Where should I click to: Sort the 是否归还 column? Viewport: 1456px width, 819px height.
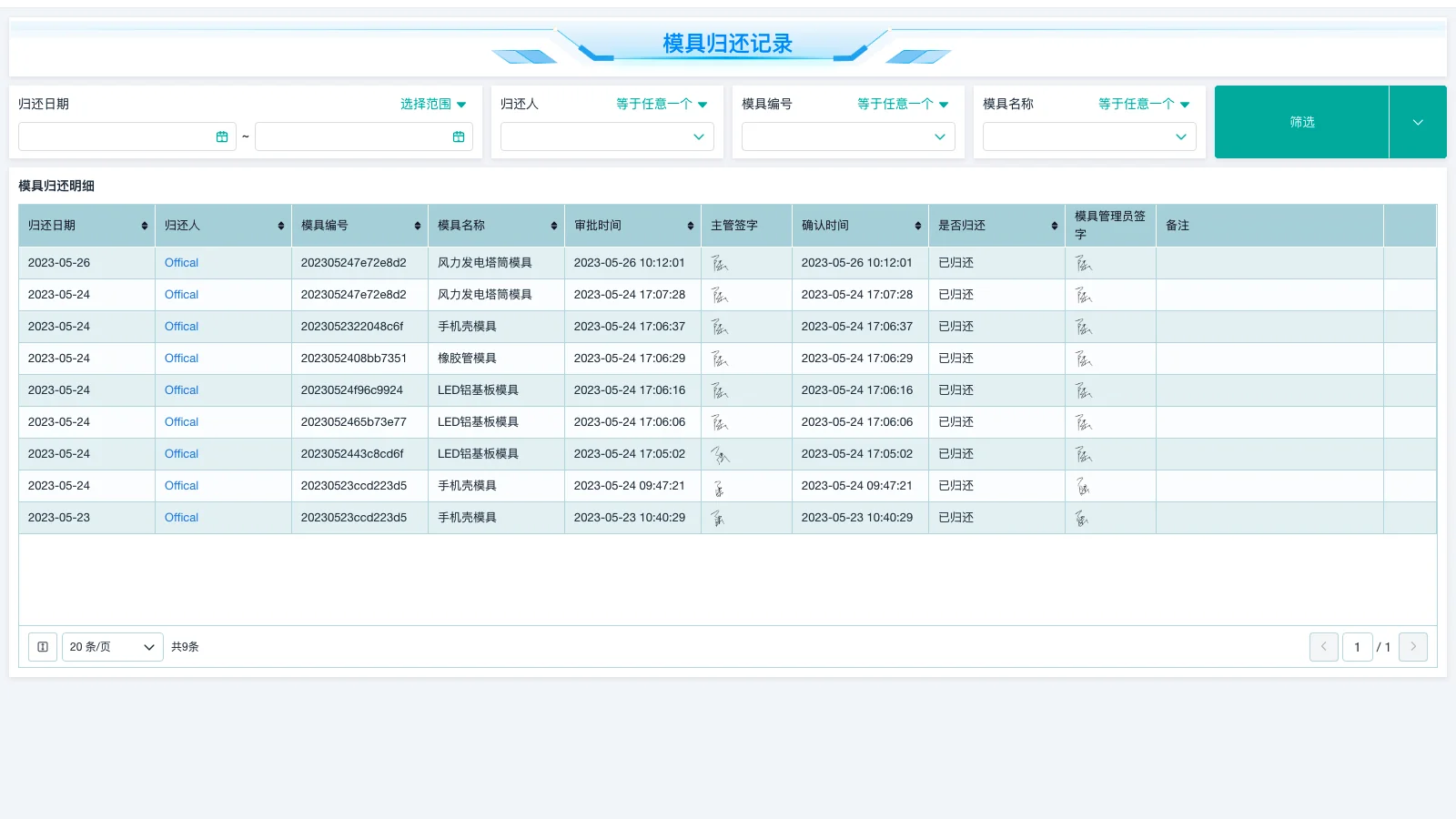[x=1051, y=225]
